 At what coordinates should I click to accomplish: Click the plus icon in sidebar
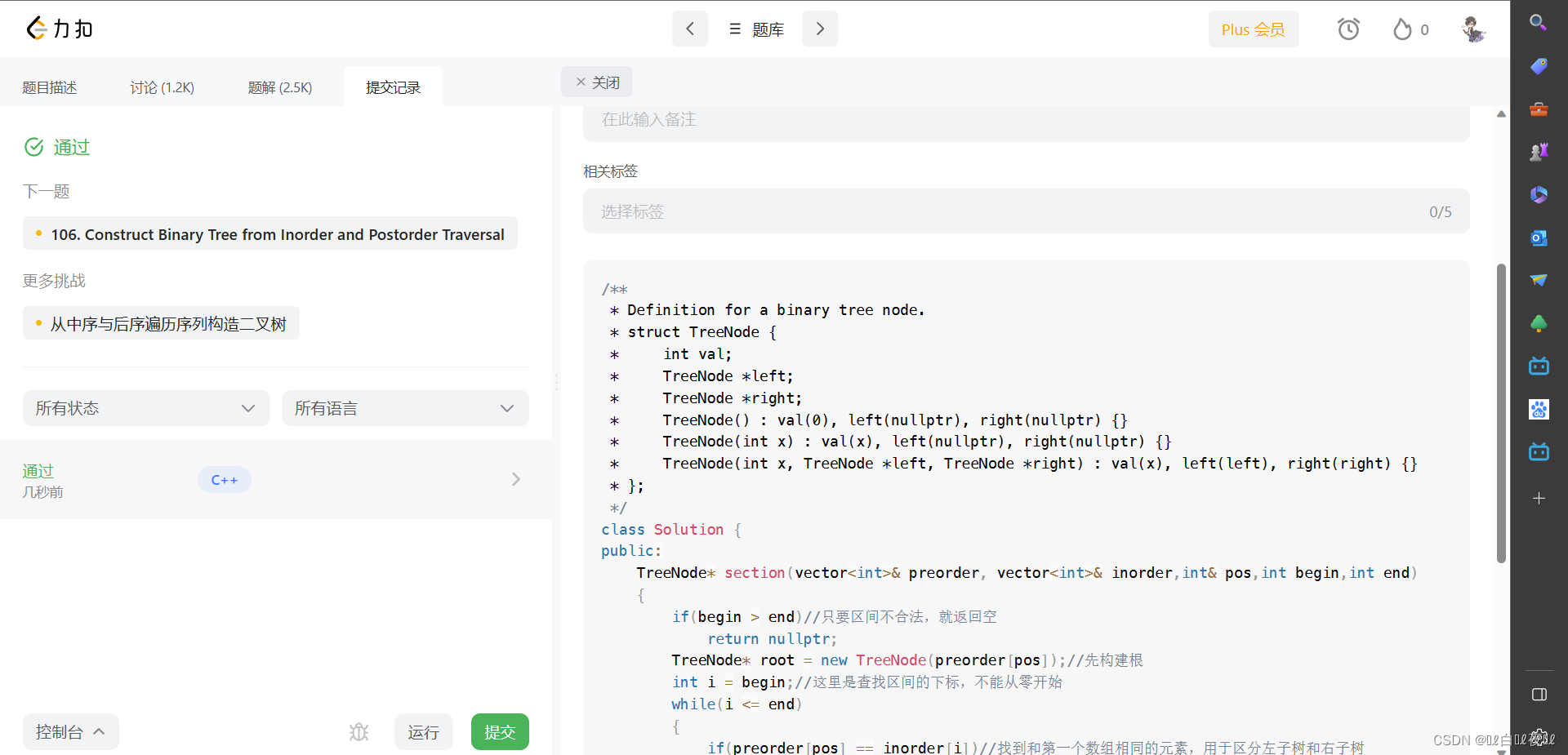[x=1539, y=498]
